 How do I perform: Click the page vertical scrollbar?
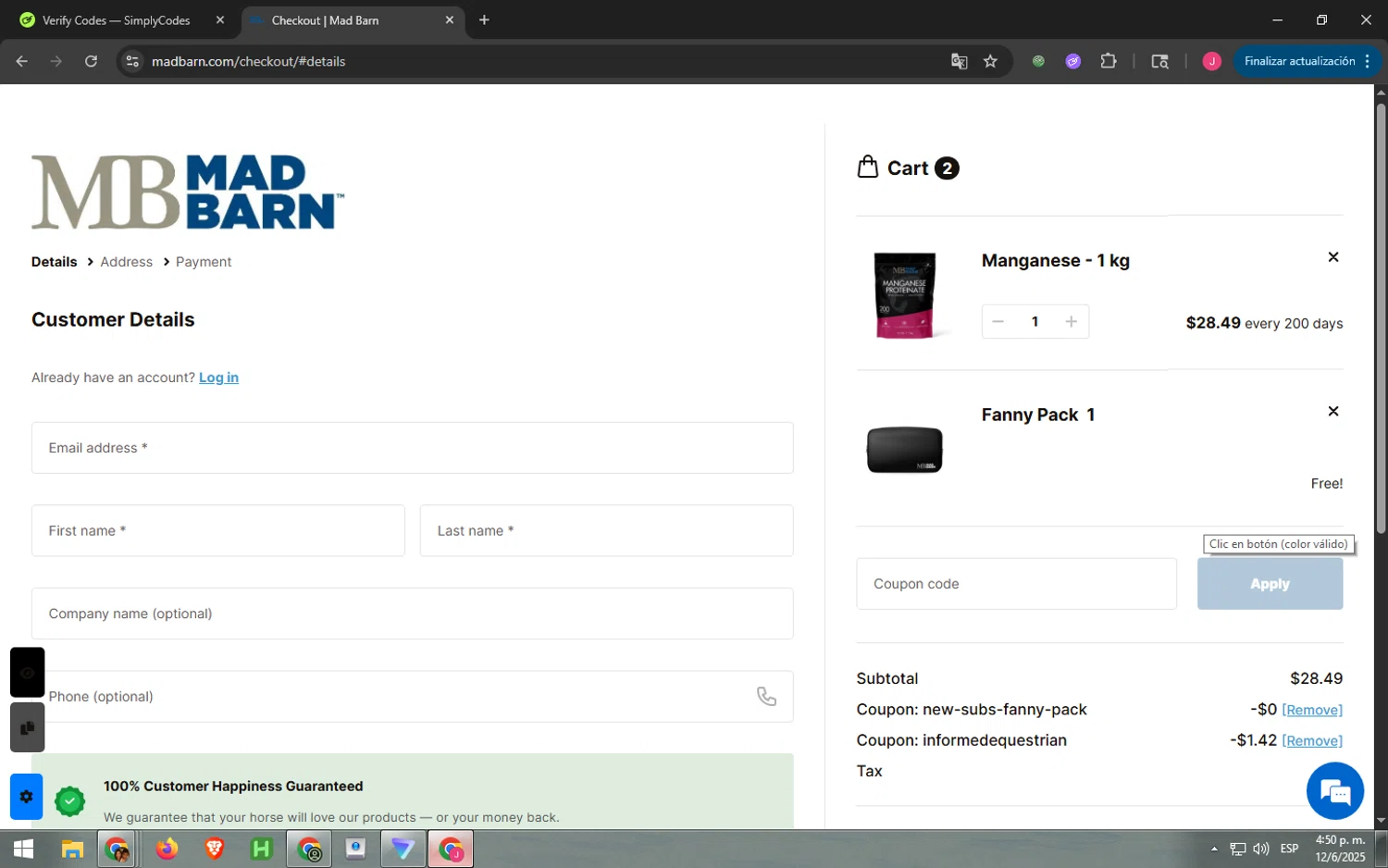click(1381, 319)
